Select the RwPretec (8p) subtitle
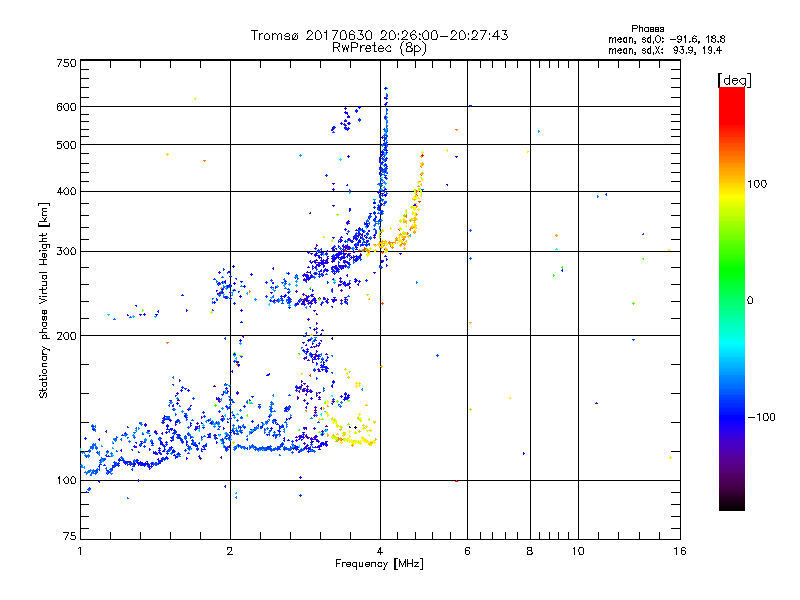Viewport: 800px width, 600px height. (x=379, y=47)
